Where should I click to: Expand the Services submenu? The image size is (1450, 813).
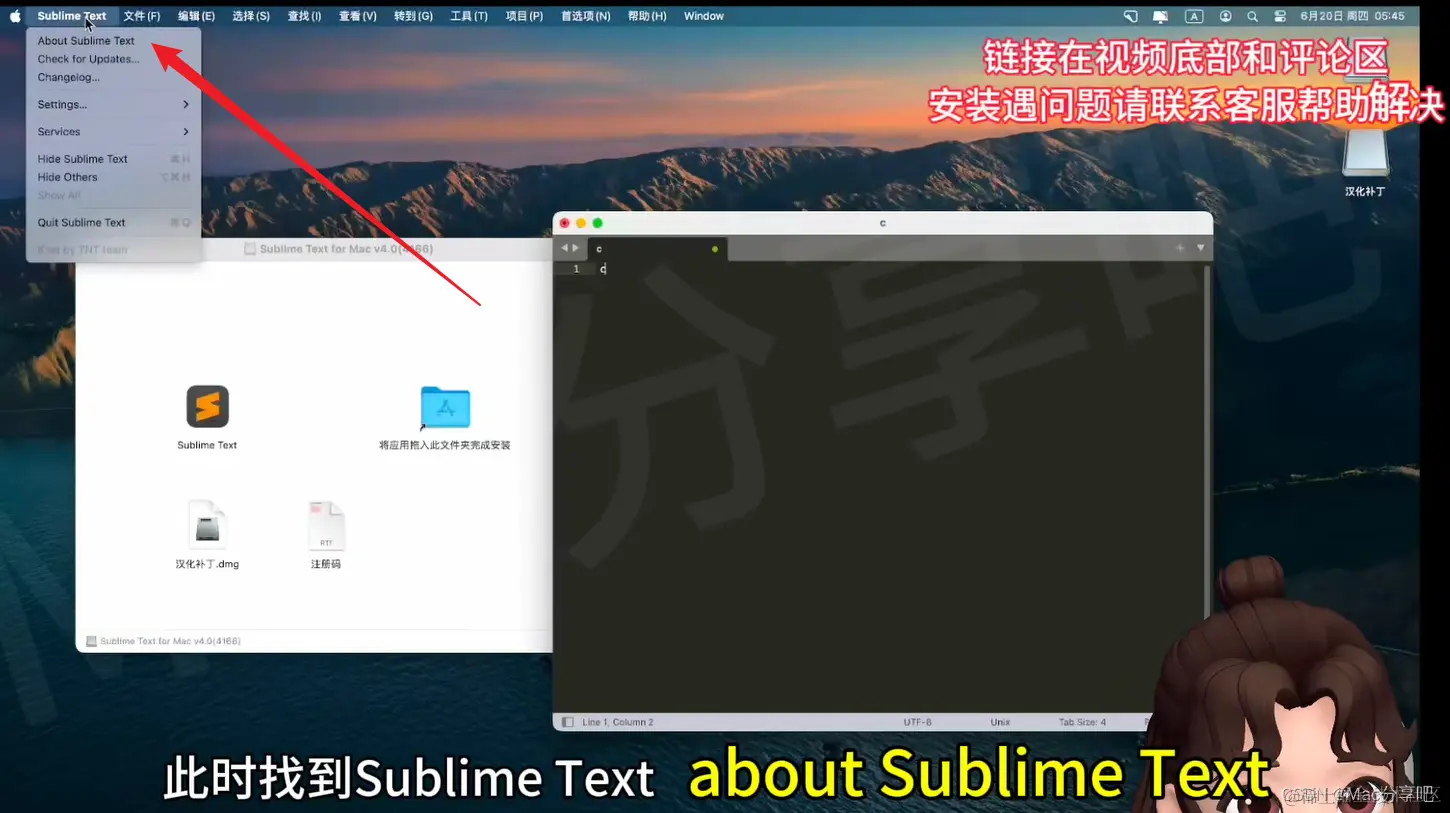113,131
